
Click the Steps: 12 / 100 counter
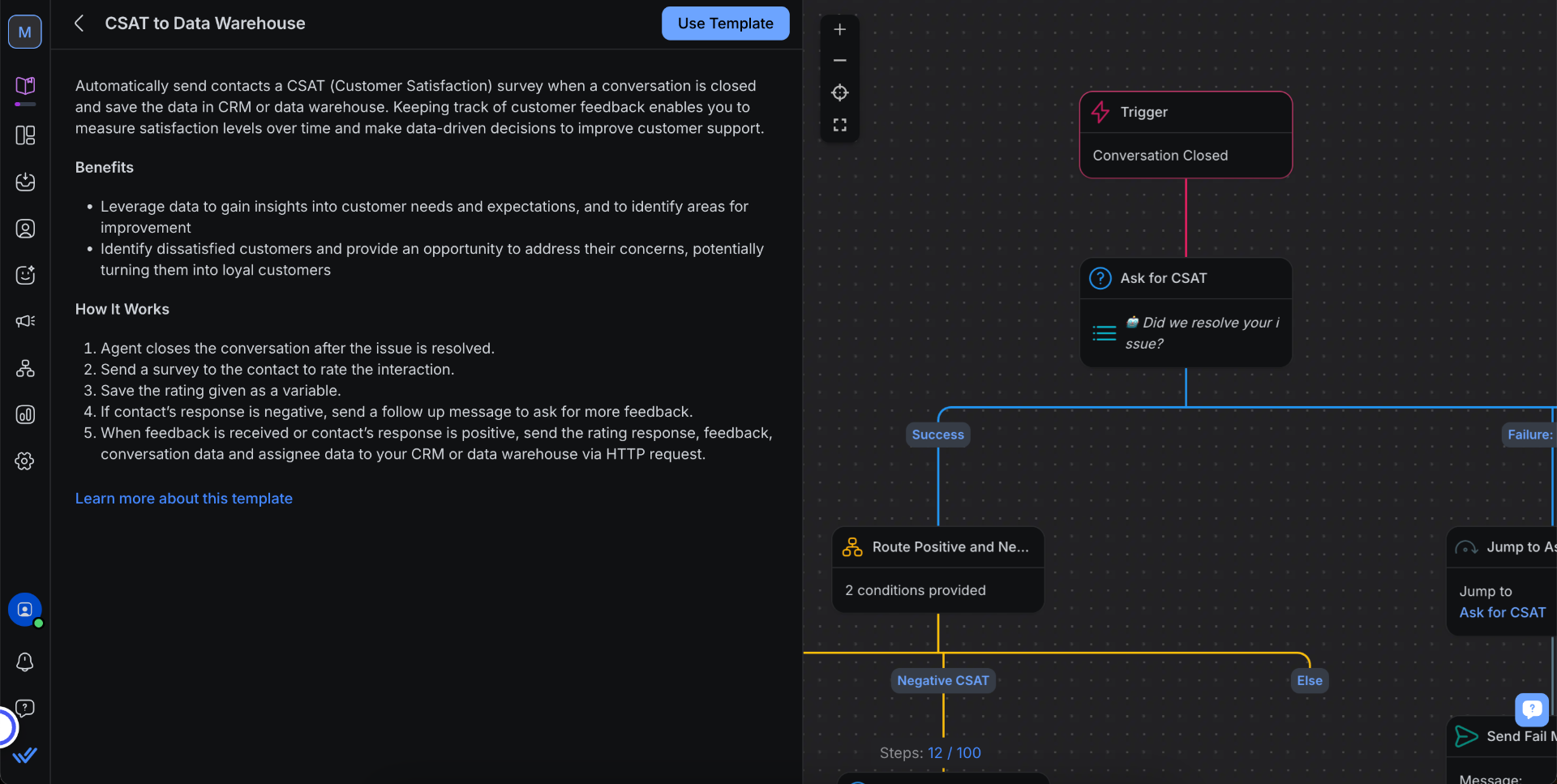(930, 753)
